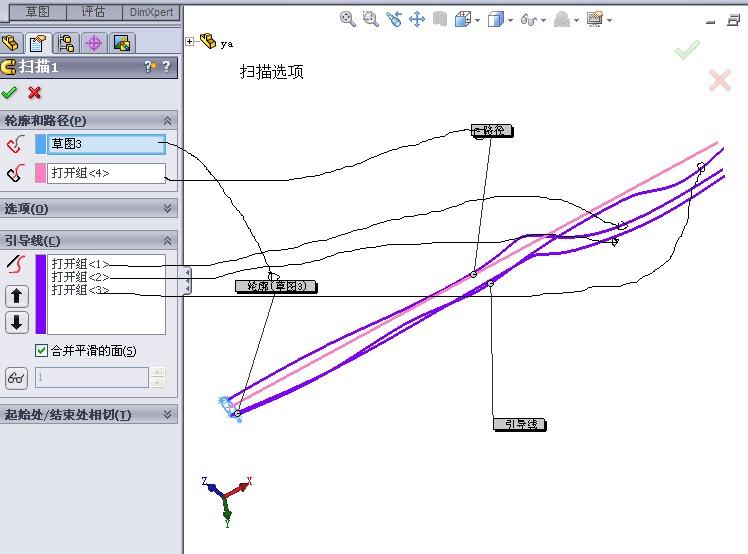Select the Previous View icon
This screenshot has height=554, width=748.
coord(394,19)
